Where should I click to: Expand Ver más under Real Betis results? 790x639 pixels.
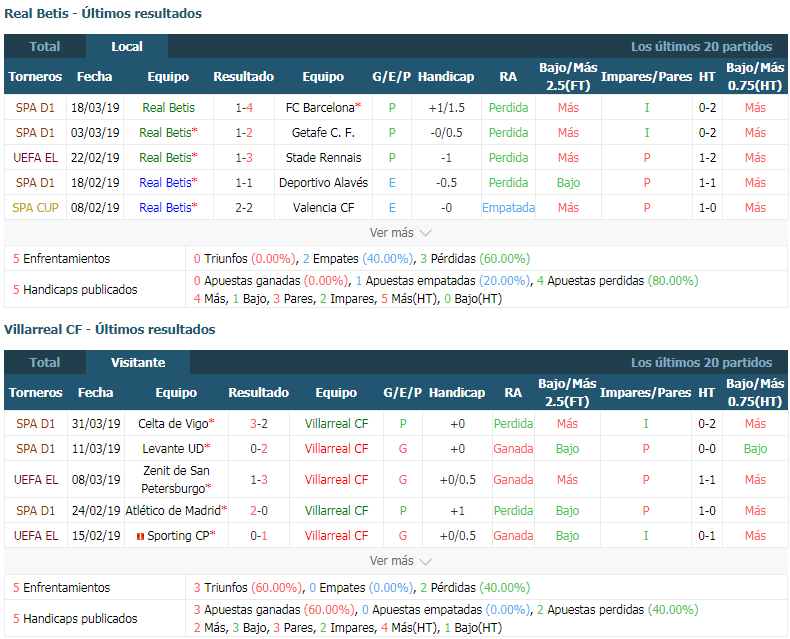(400, 233)
